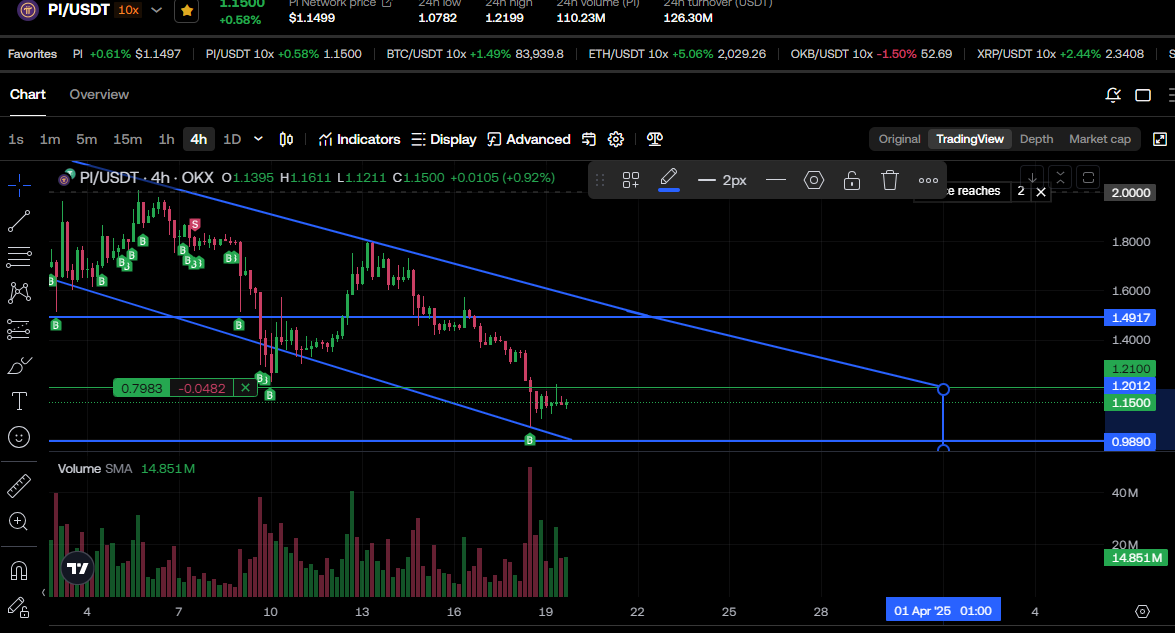Switch to Depth chart view
The image size is (1175, 633).
1036,139
